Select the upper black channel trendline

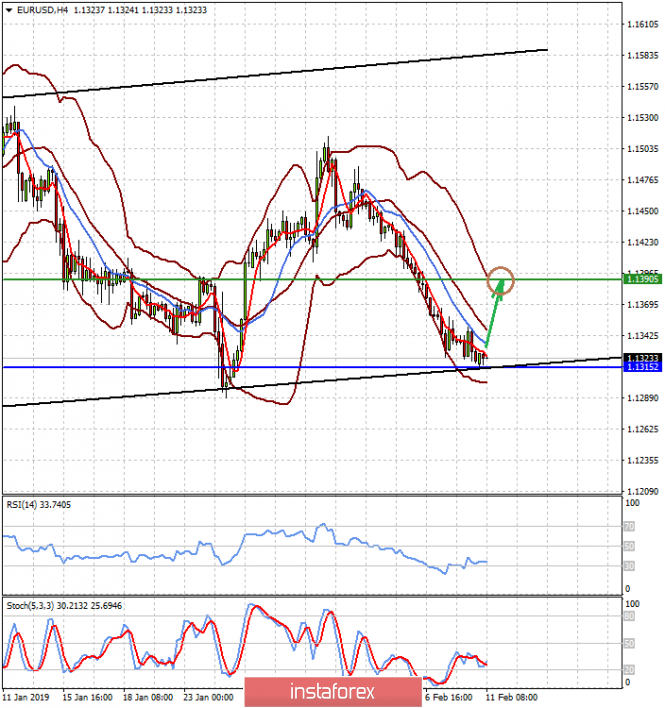[x=300, y=71]
